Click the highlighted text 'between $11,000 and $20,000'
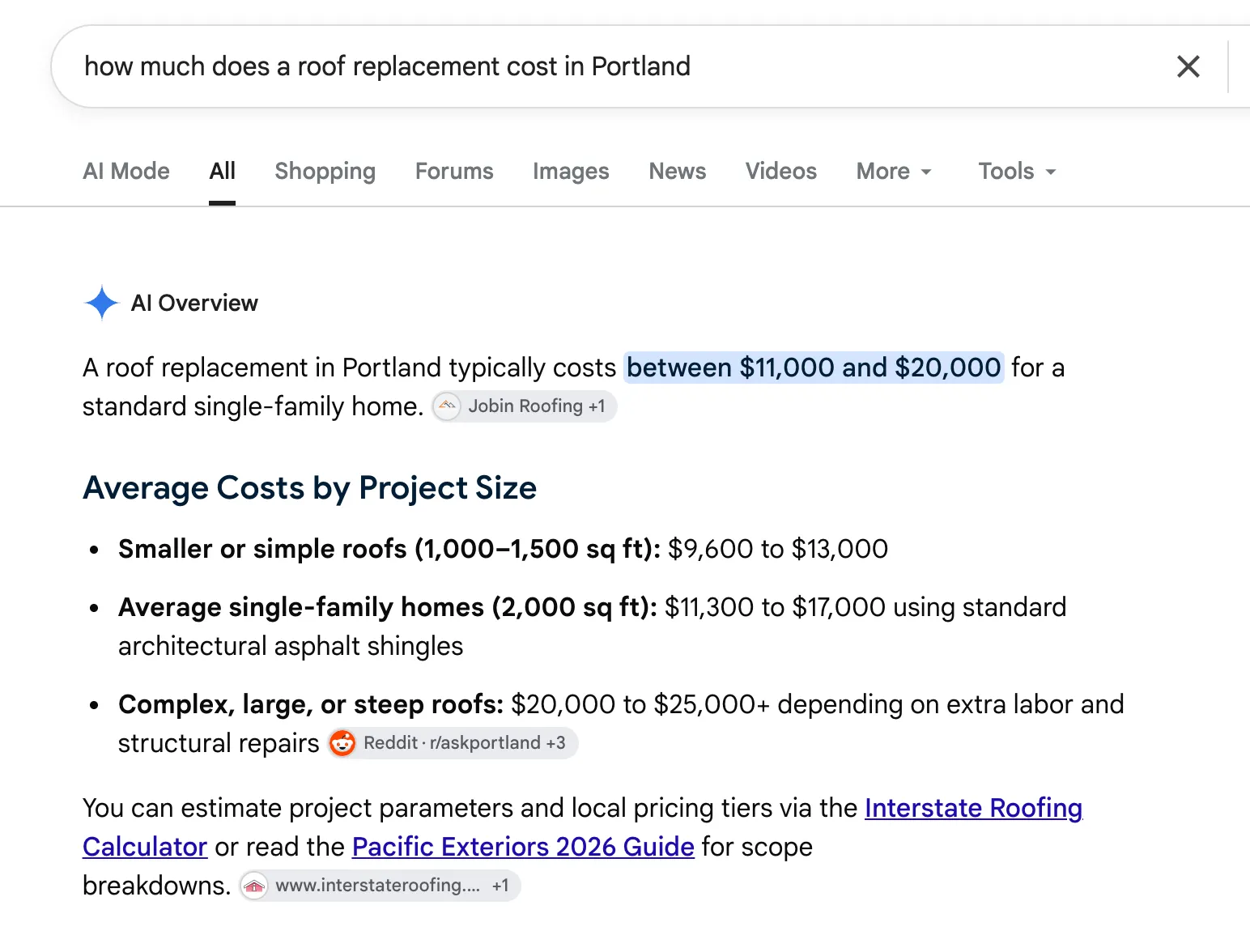The height and width of the screenshot is (952, 1250). (814, 368)
